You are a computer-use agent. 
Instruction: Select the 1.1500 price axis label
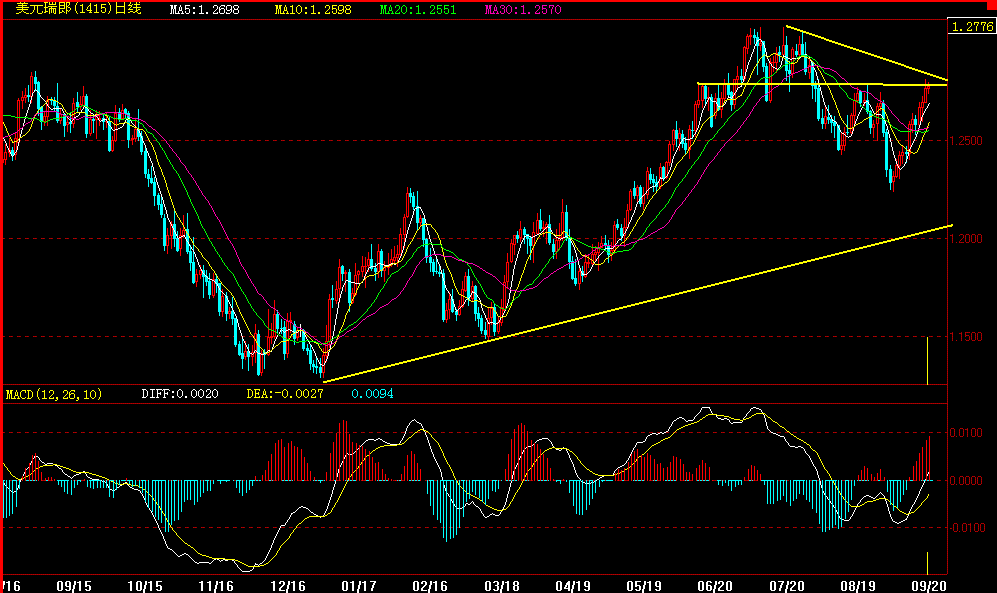pos(968,337)
